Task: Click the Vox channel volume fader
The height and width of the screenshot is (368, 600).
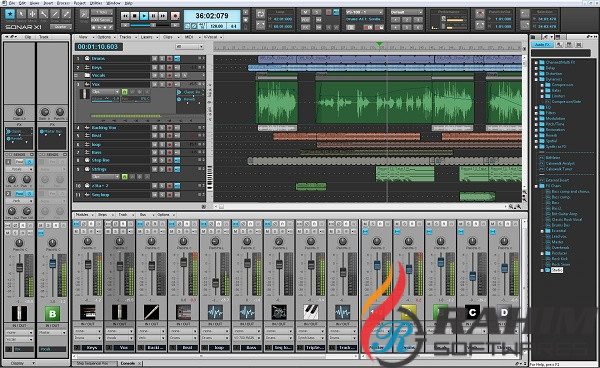Action: click(x=120, y=265)
